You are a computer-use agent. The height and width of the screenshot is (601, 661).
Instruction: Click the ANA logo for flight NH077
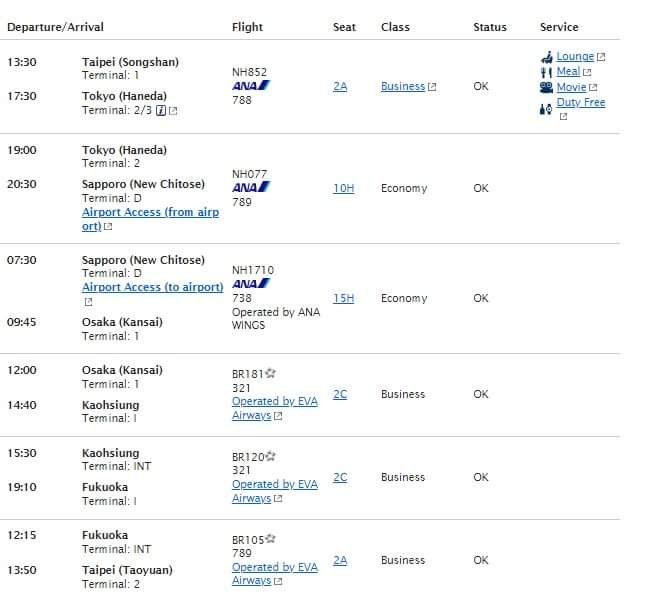point(250,188)
